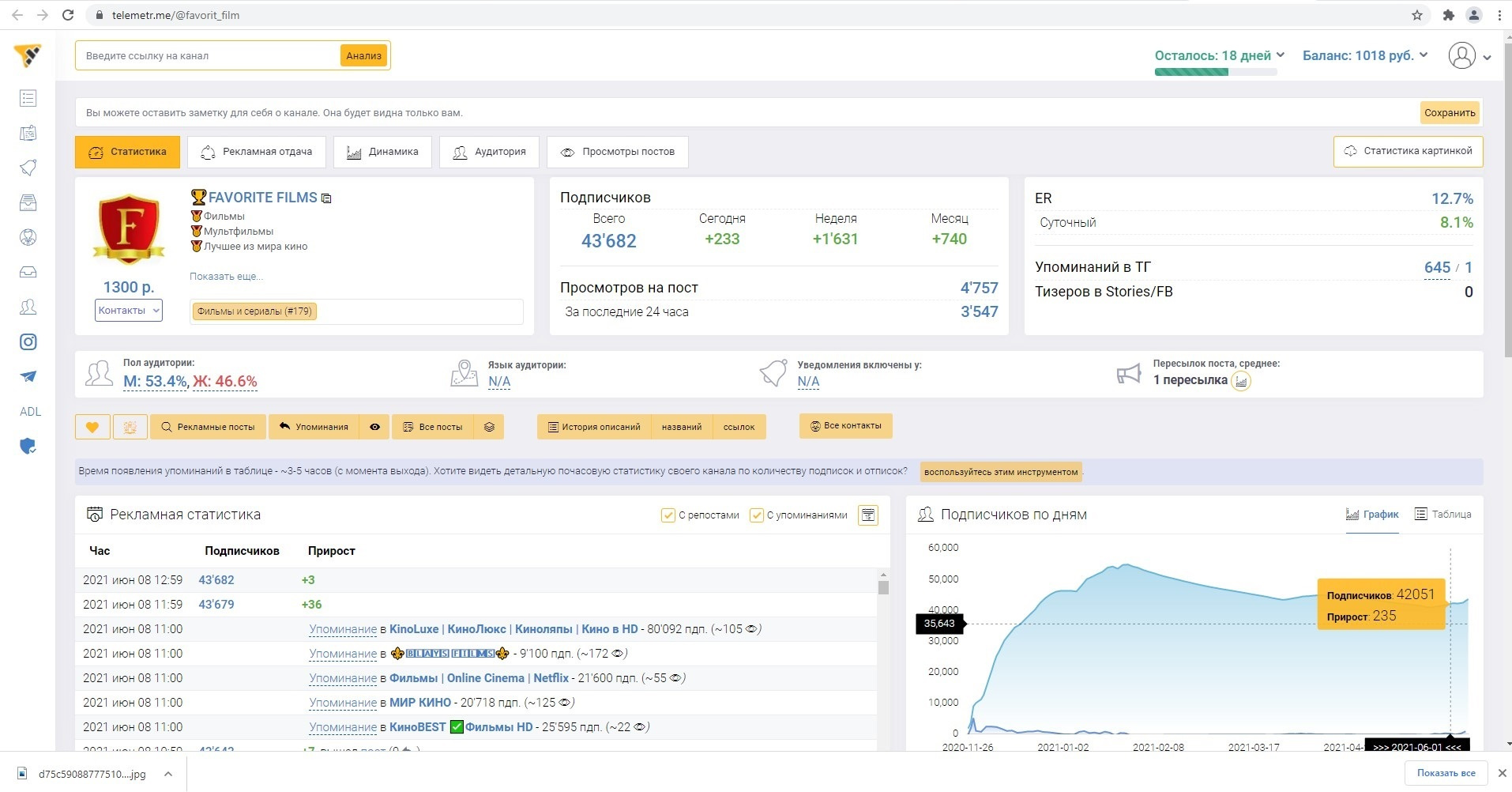The height and width of the screenshot is (792, 1512).
Task: Uncheck the С упоминаниями checkbox
Action: (x=756, y=515)
